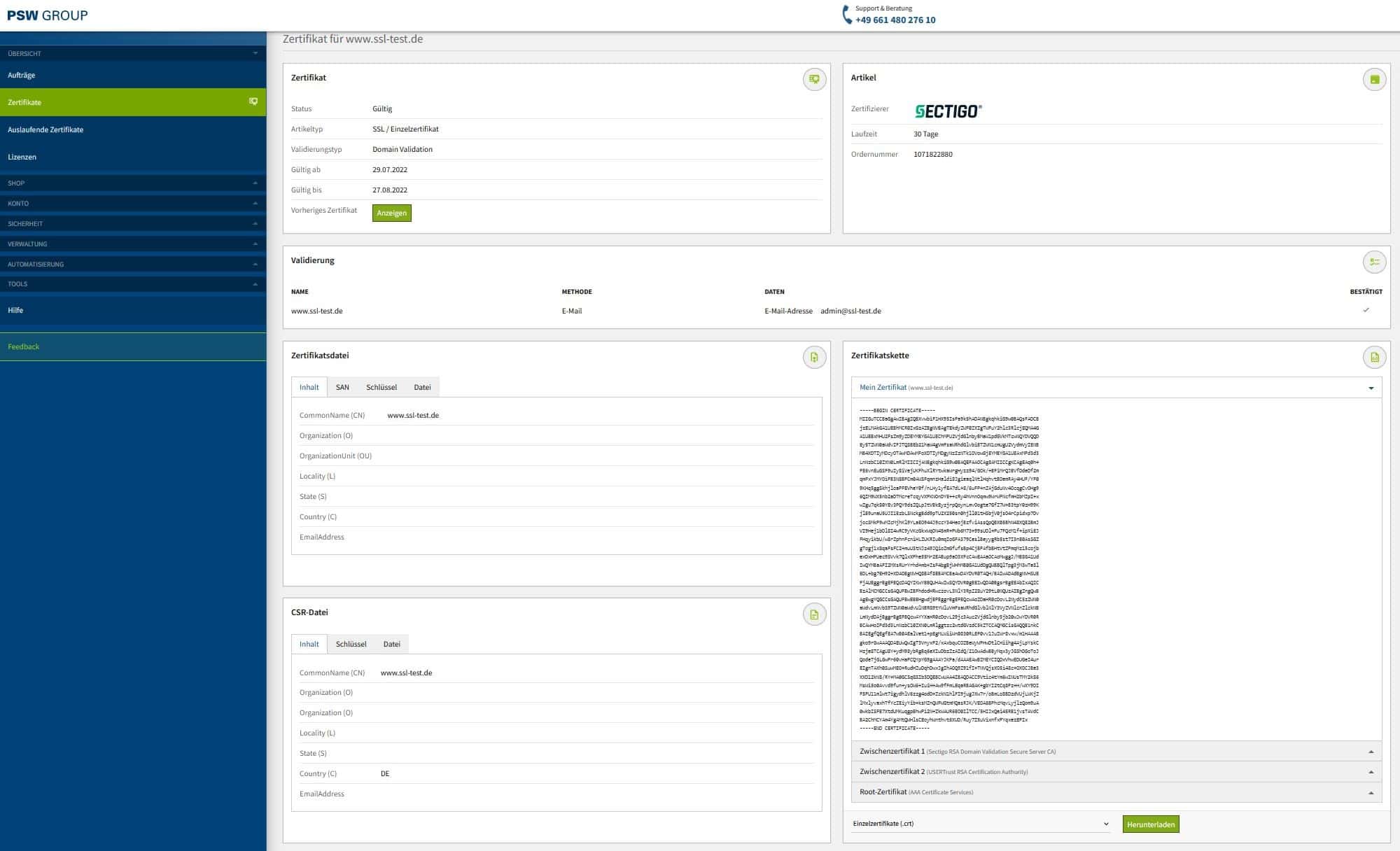
Task: Collapse the Mein Zertifikat section
Action: click(1371, 388)
